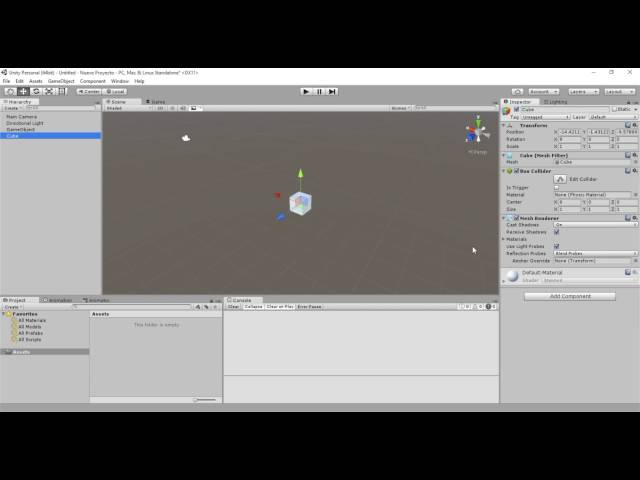Toggle Box Collider enabled checkbox
Viewport: 640px width, 480px height.
point(516,171)
